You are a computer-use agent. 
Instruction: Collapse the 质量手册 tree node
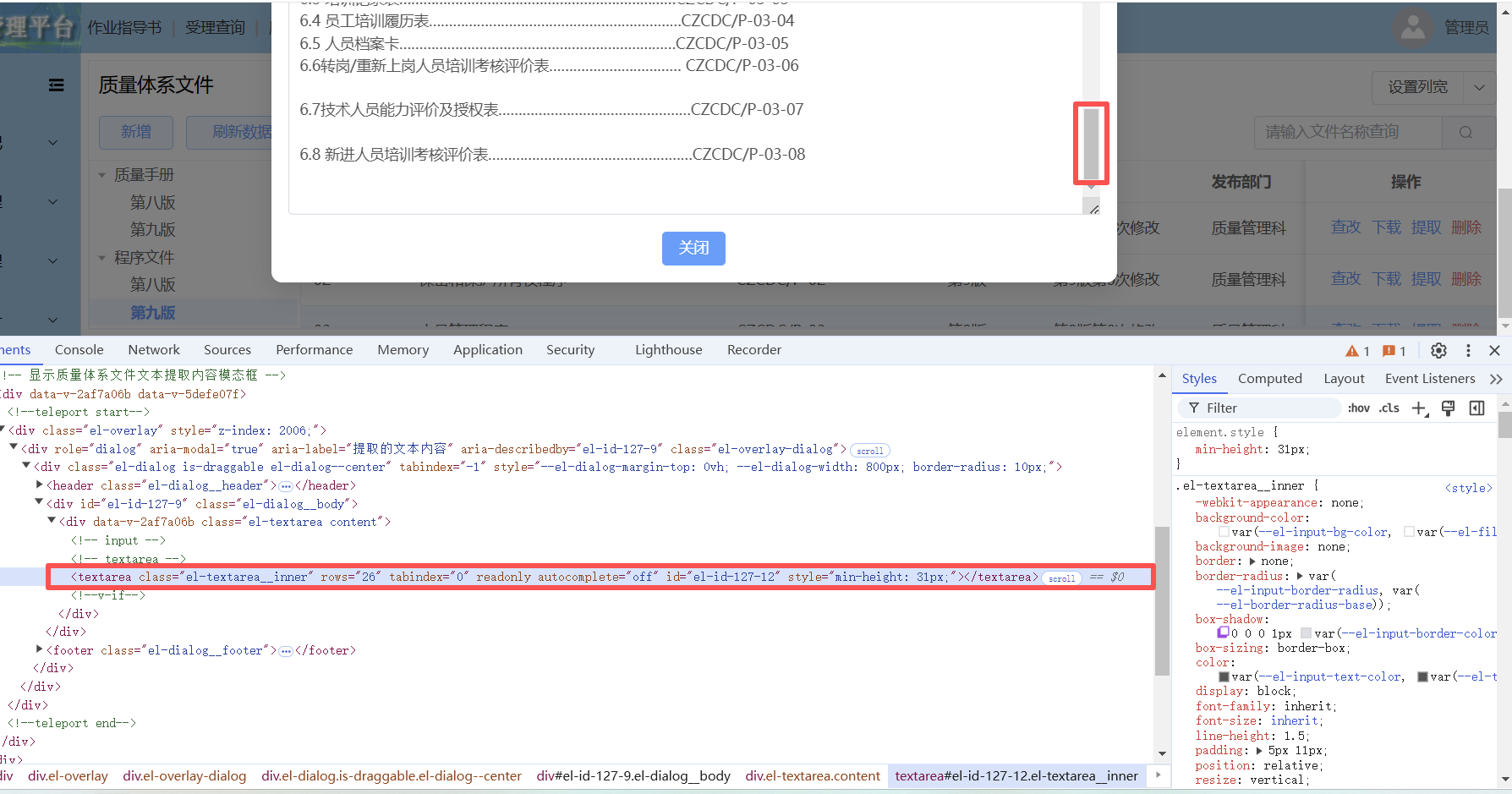point(102,175)
